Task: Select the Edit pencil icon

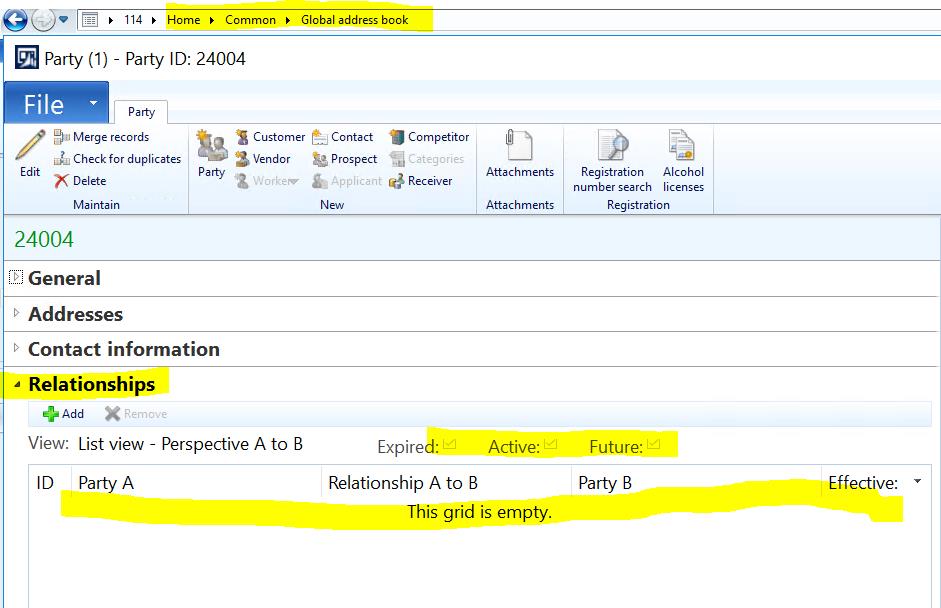Action: (28, 152)
